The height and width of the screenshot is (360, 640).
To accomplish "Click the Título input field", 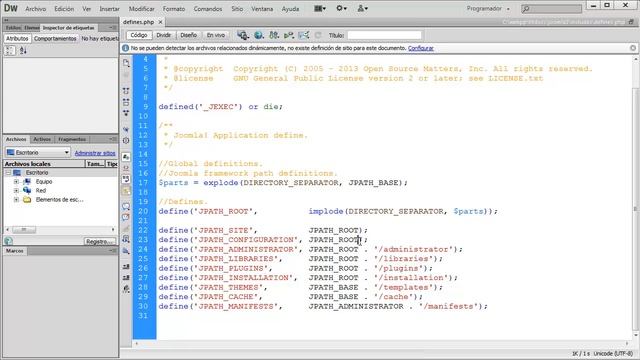I will pyautogui.click(x=384, y=36).
